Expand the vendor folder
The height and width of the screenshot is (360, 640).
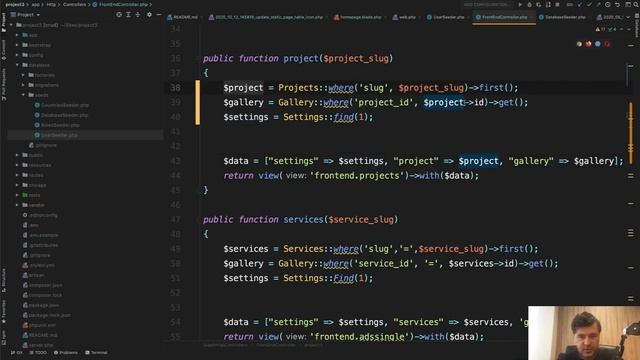17,205
